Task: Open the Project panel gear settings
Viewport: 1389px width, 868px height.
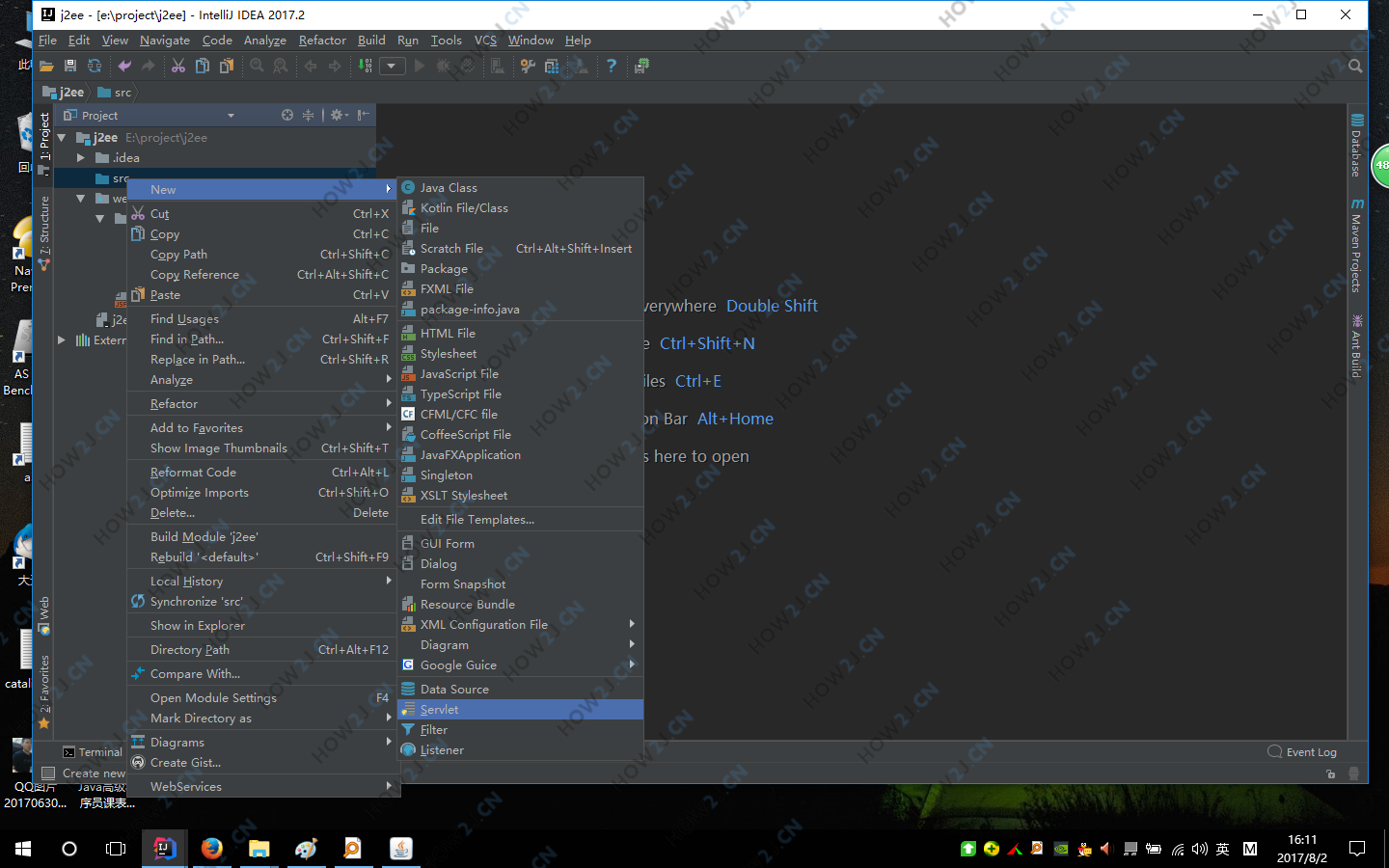Action: 339,115
